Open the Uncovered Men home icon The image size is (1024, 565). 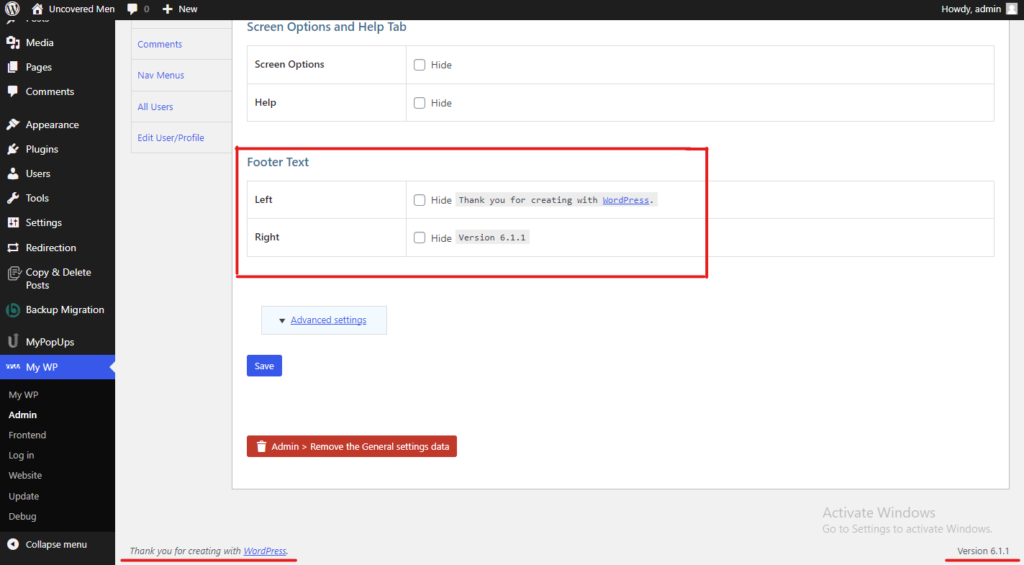pos(37,9)
